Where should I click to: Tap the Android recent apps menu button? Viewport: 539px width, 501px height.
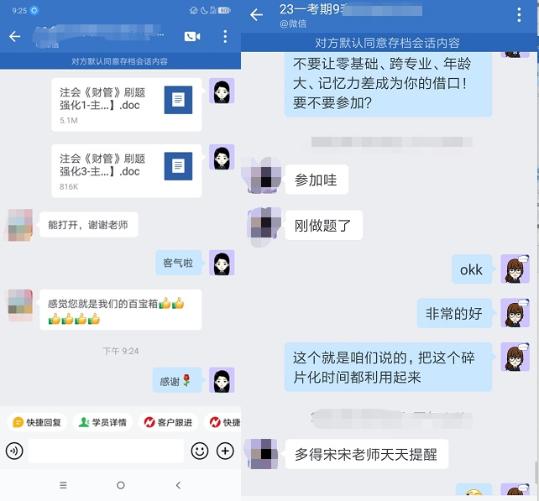63,485
